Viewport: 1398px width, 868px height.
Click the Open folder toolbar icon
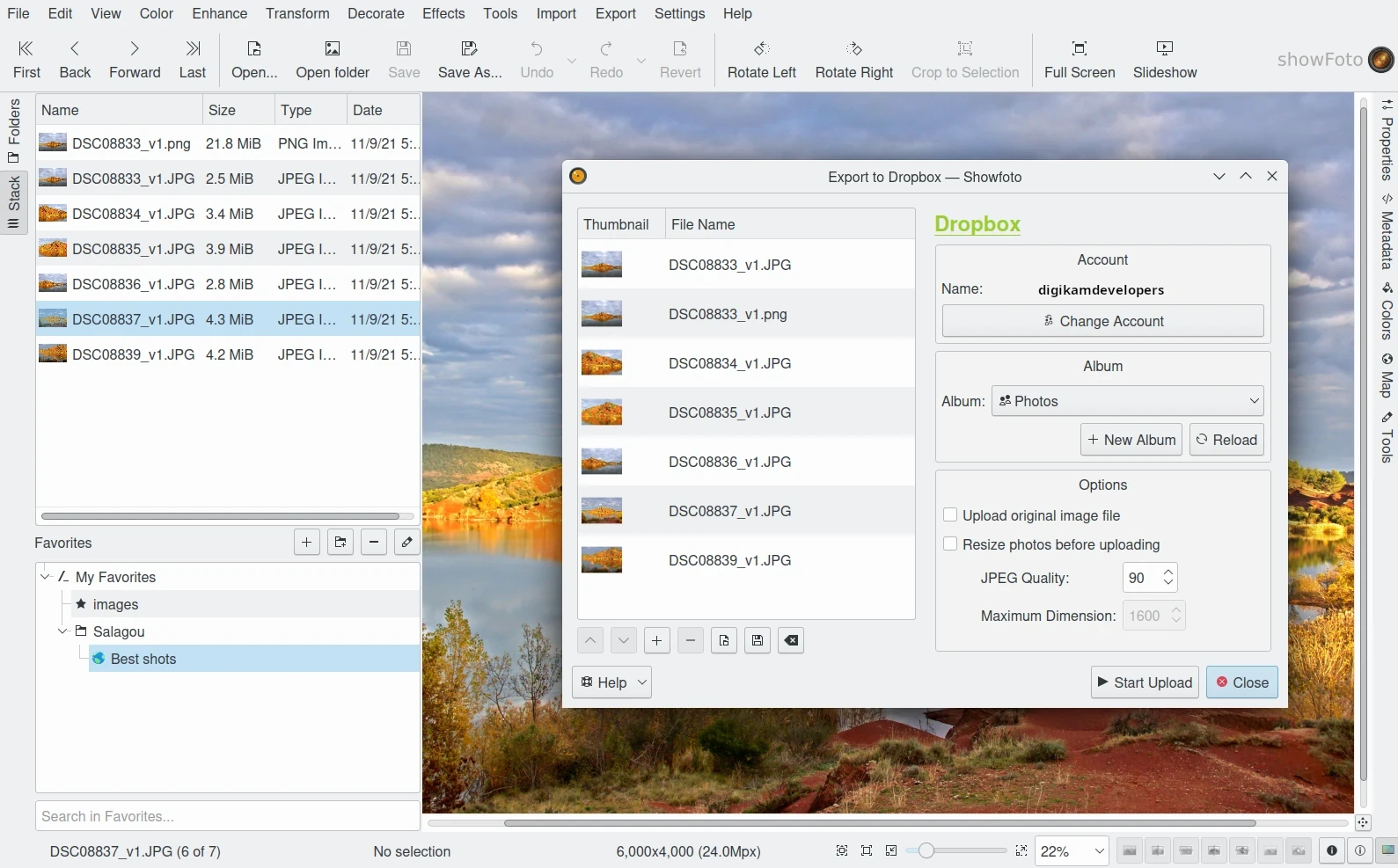point(332,59)
